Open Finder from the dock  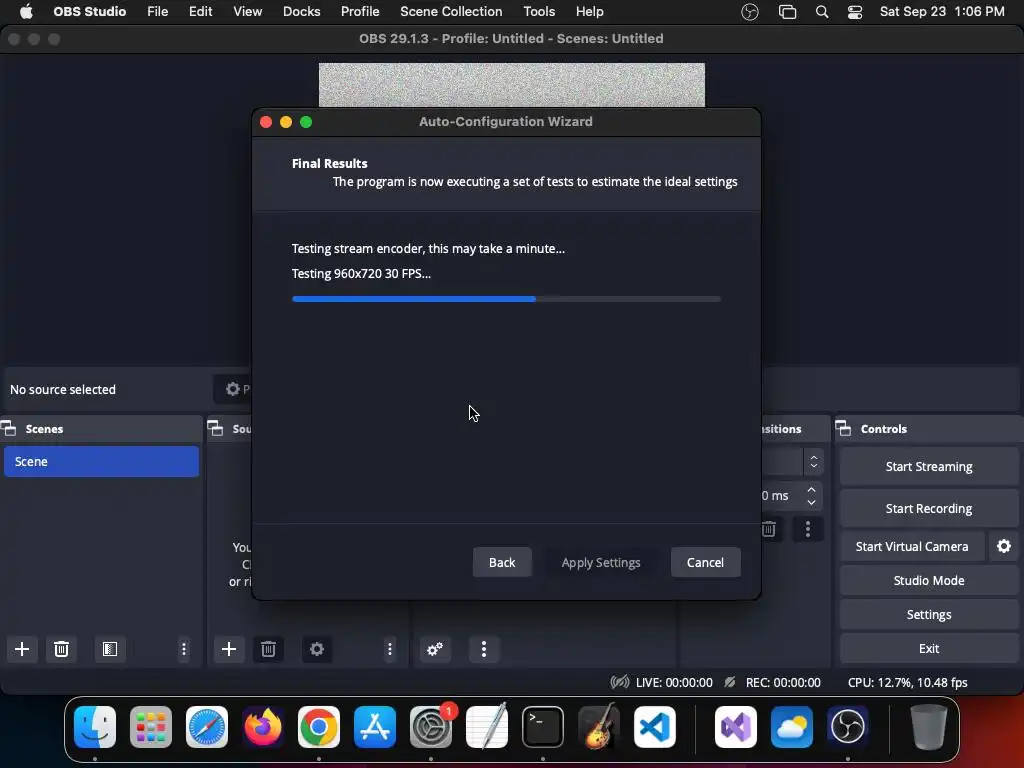95,726
